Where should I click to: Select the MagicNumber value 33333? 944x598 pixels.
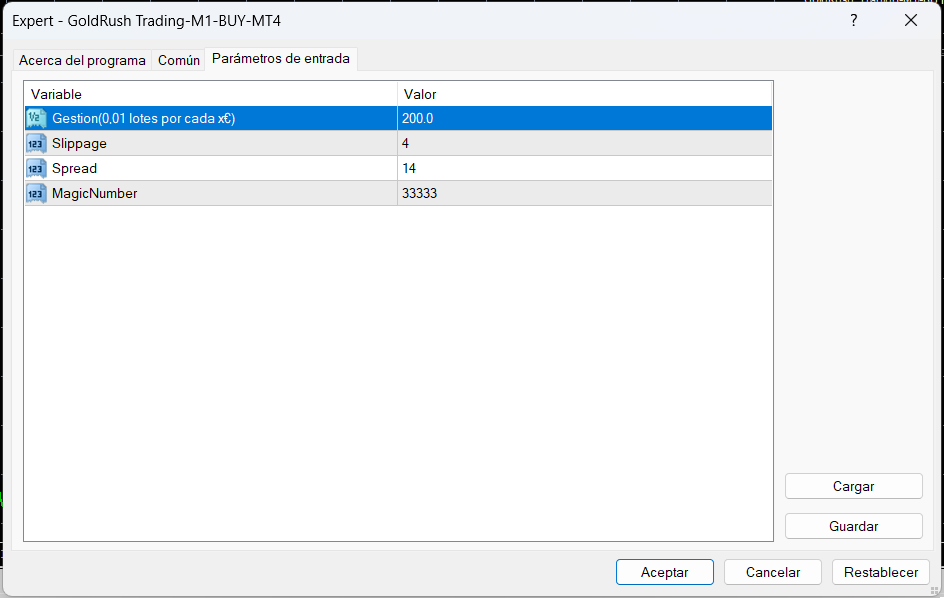(x=584, y=193)
